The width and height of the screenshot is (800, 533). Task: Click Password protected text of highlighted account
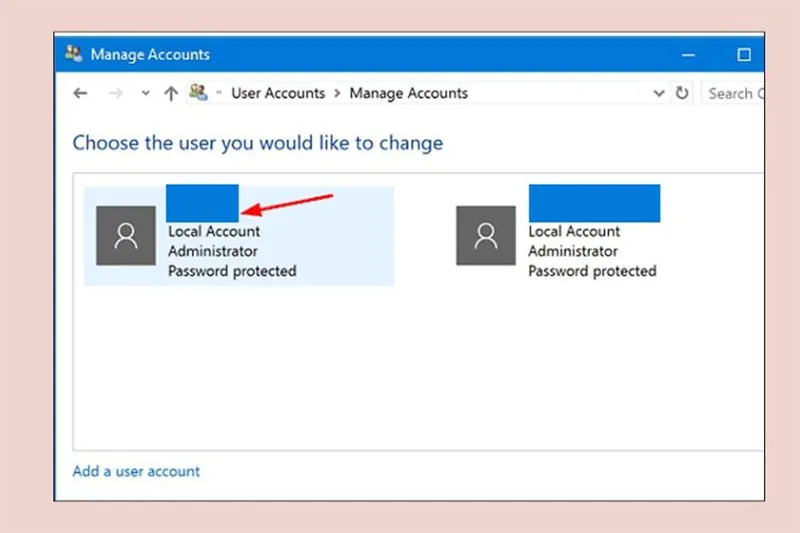tap(232, 271)
